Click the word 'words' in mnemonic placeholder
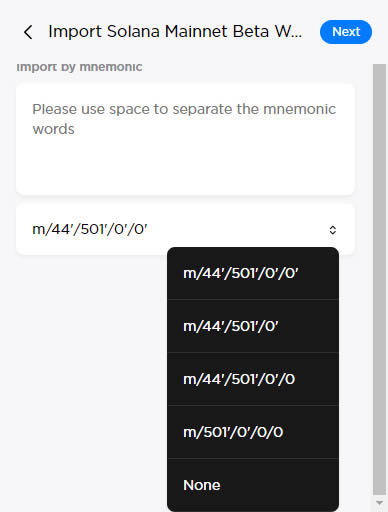388x512 pixels. point(53,129)
